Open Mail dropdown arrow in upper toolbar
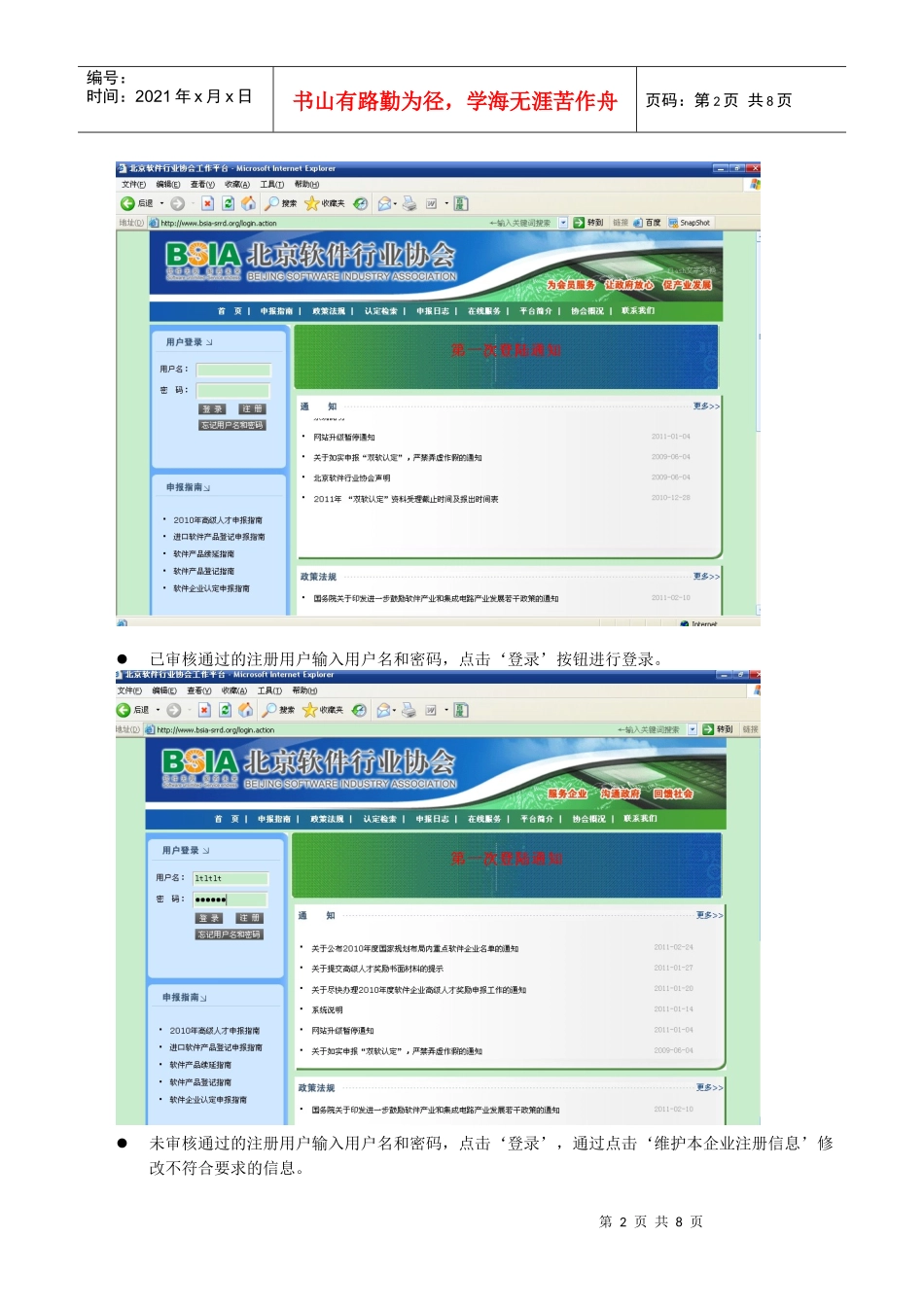The width and height of the screenshot is (924, 1307). point(395,203)
